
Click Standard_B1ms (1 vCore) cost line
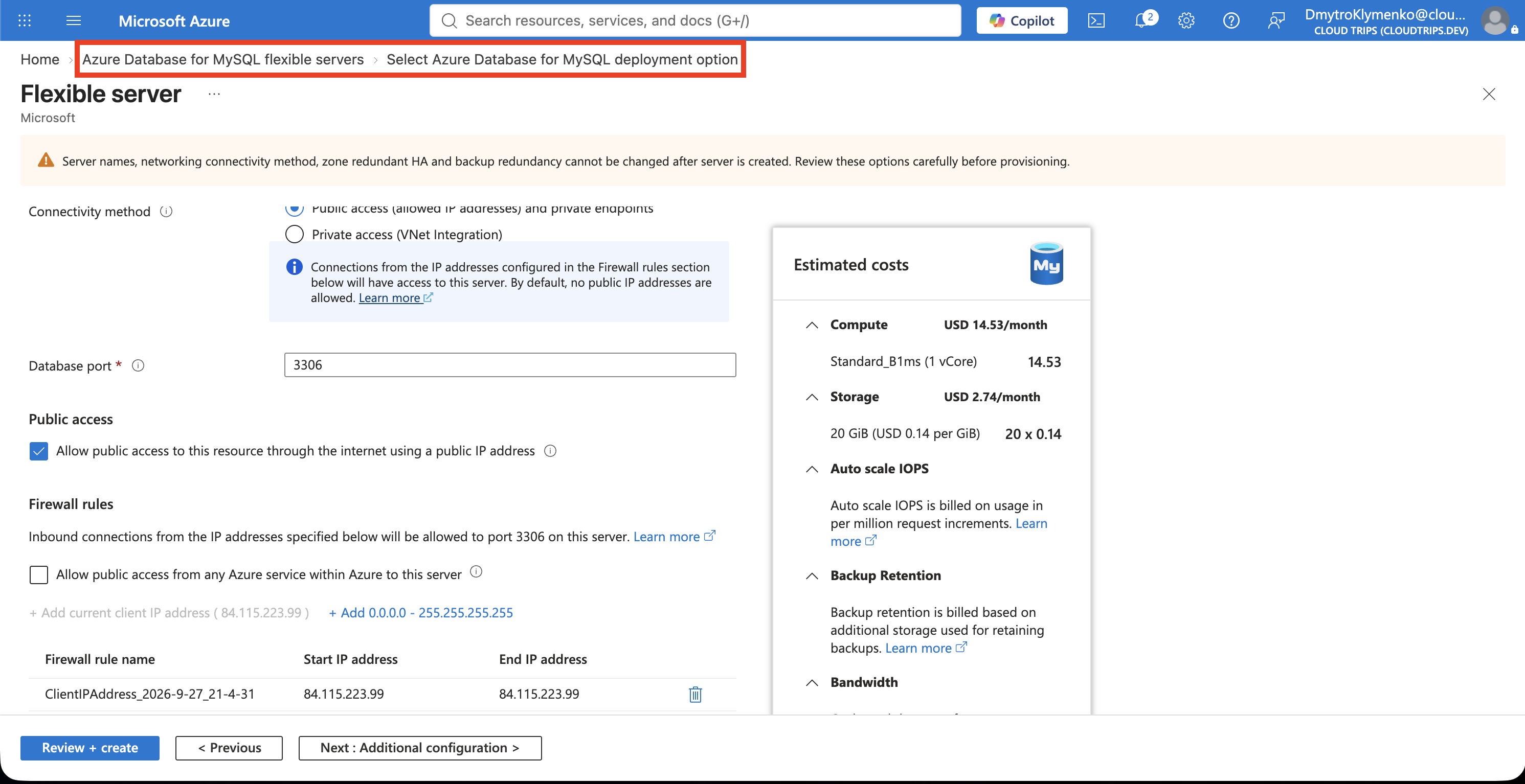(904, 361)
